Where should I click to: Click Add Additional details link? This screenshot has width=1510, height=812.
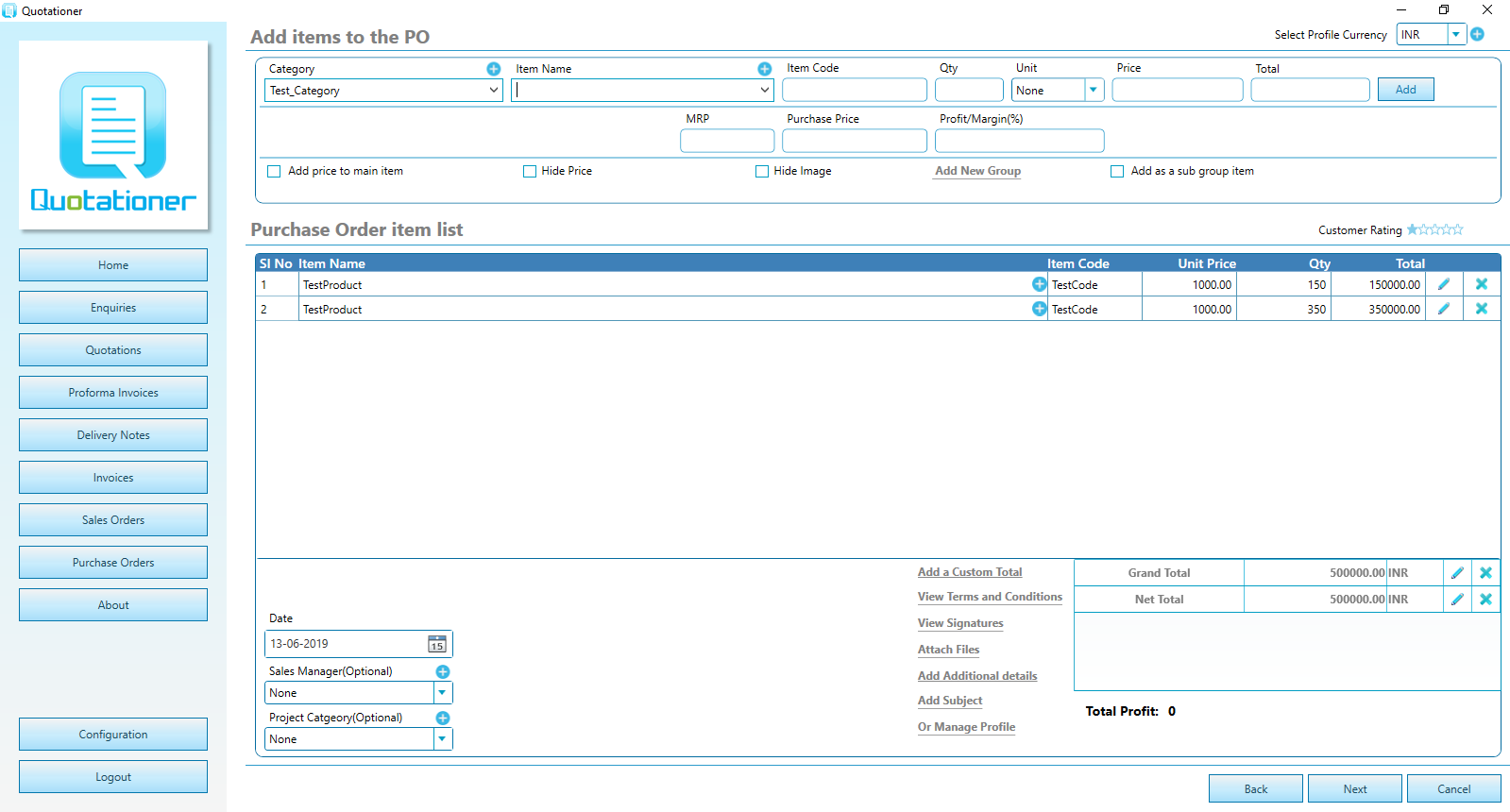(977, 676)
